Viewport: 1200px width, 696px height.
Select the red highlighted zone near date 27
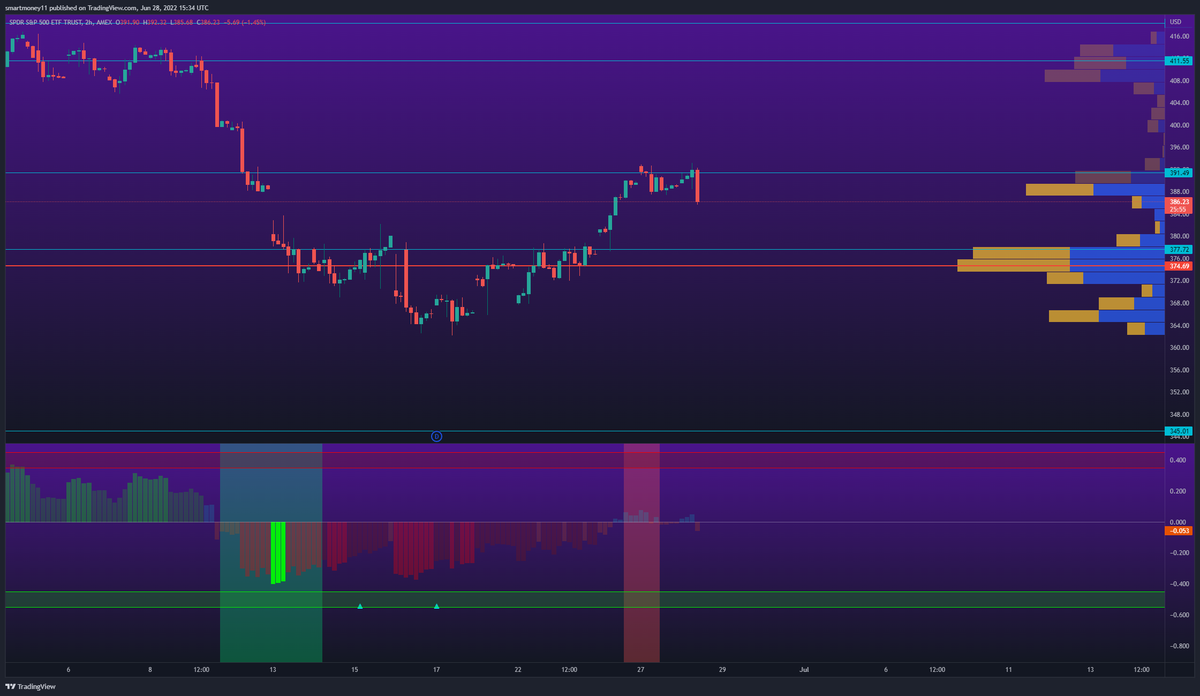click(x=641, y=553)
